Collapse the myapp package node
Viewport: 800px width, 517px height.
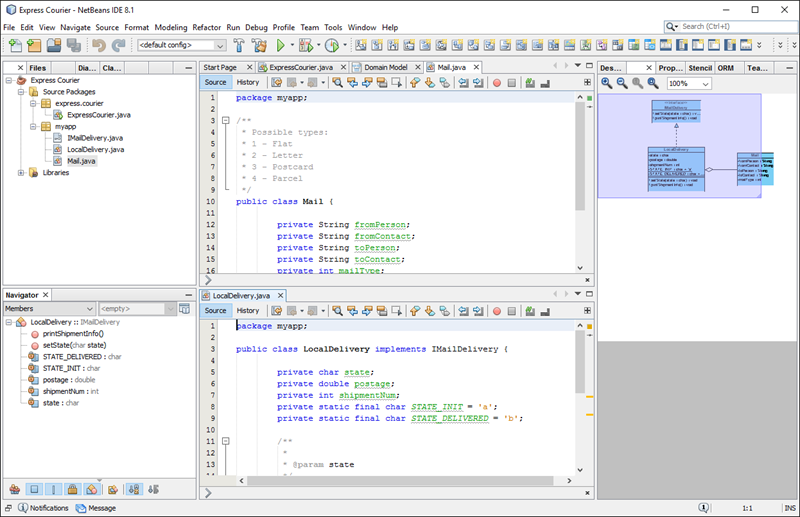pyautogui.click(x=33, y=127)
